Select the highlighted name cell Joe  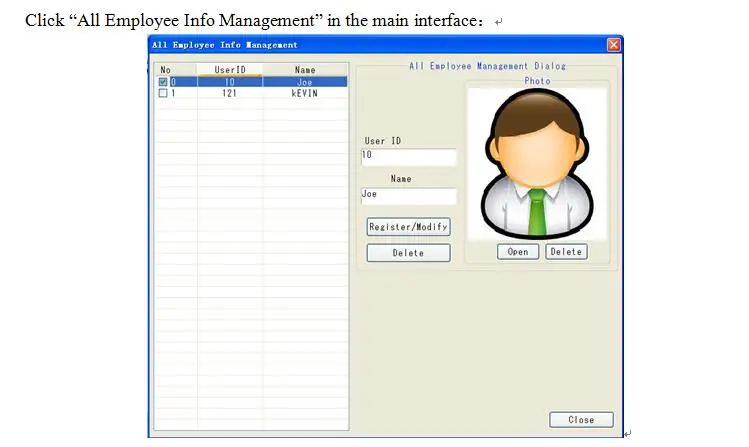pyautogui.click(x=305, y=82)
